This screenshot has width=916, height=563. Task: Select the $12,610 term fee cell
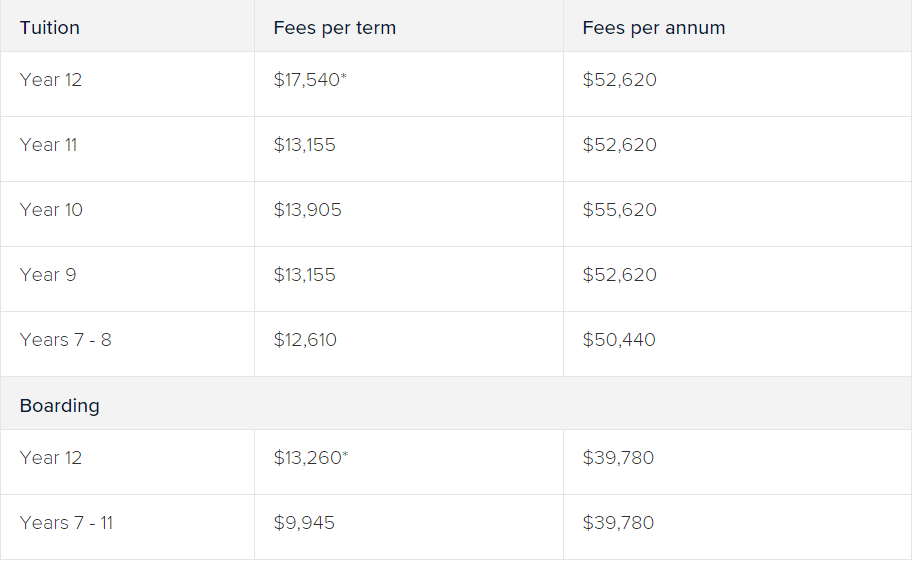(305, 340)
